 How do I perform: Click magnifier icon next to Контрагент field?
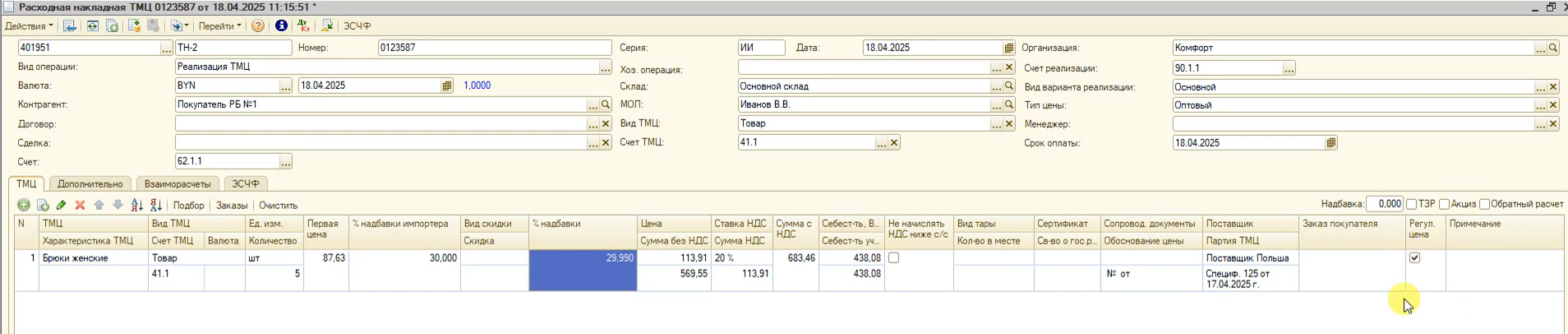coord(606,104)
